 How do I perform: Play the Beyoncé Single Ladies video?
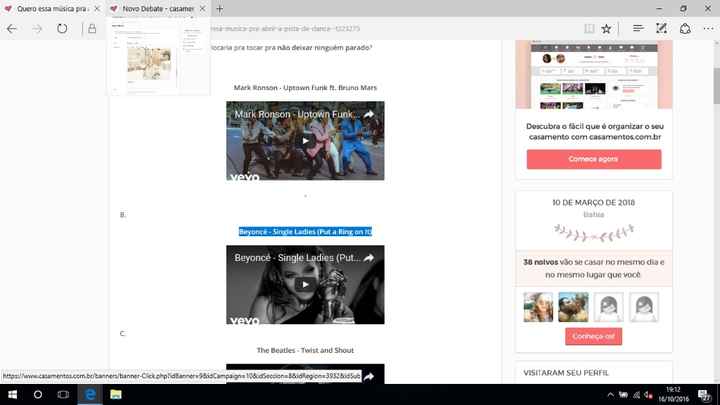[x=305, y=285]
